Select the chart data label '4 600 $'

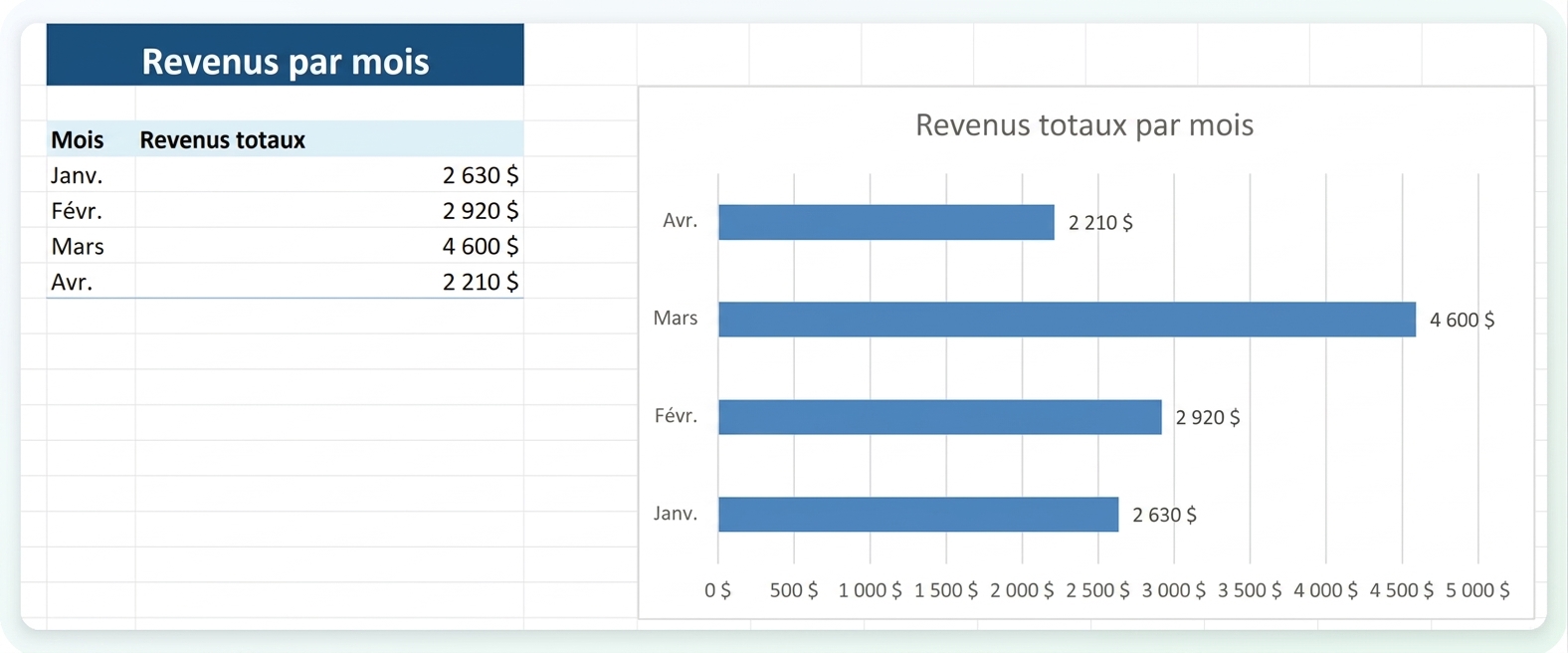1462,321
